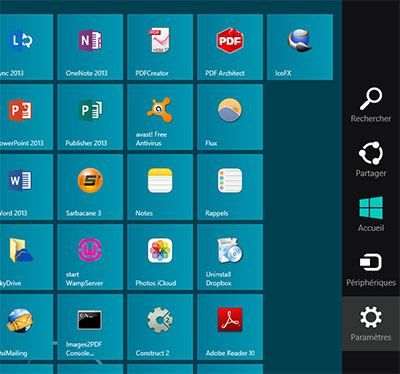Open Publisher 2013 tile
The height and width of the screenshot is (374, 400).
[90, 117]
